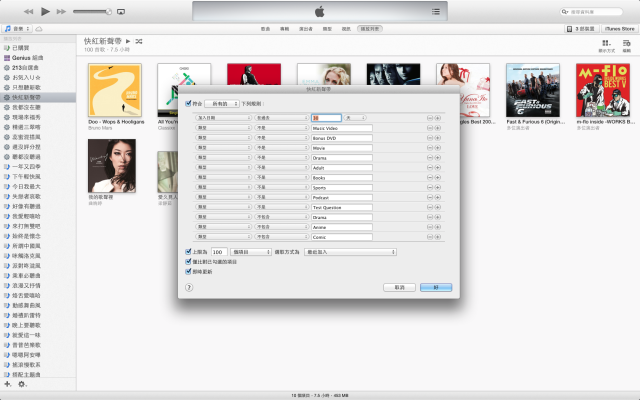Open the field dropdown in Music Video row
The height and width of the screenshot is (400, 640).
(x=223, y=128)
